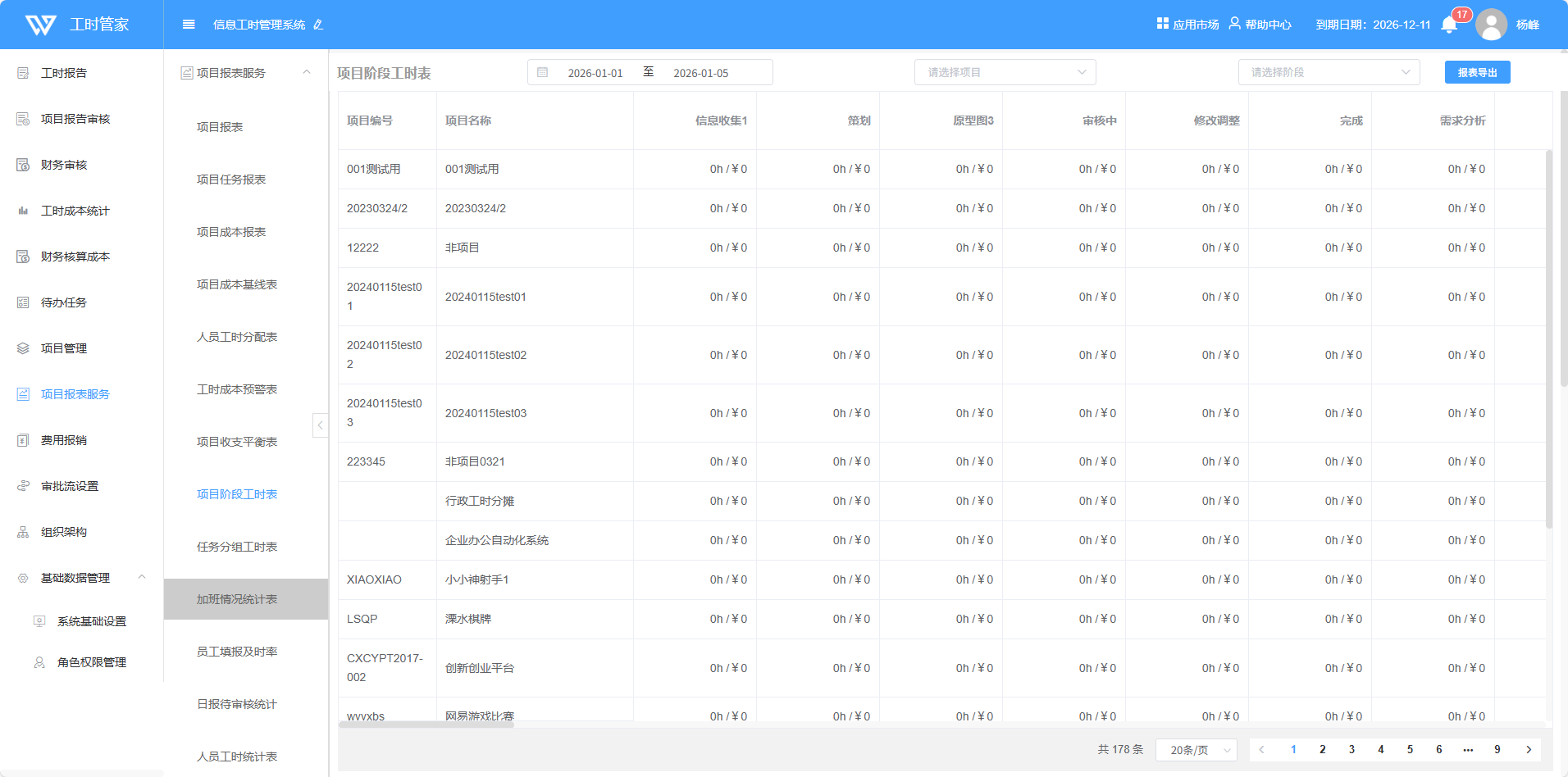The image size is (1568, 777).
Task: Click the horizontal table scrollbar
Action: coord(426,725)
